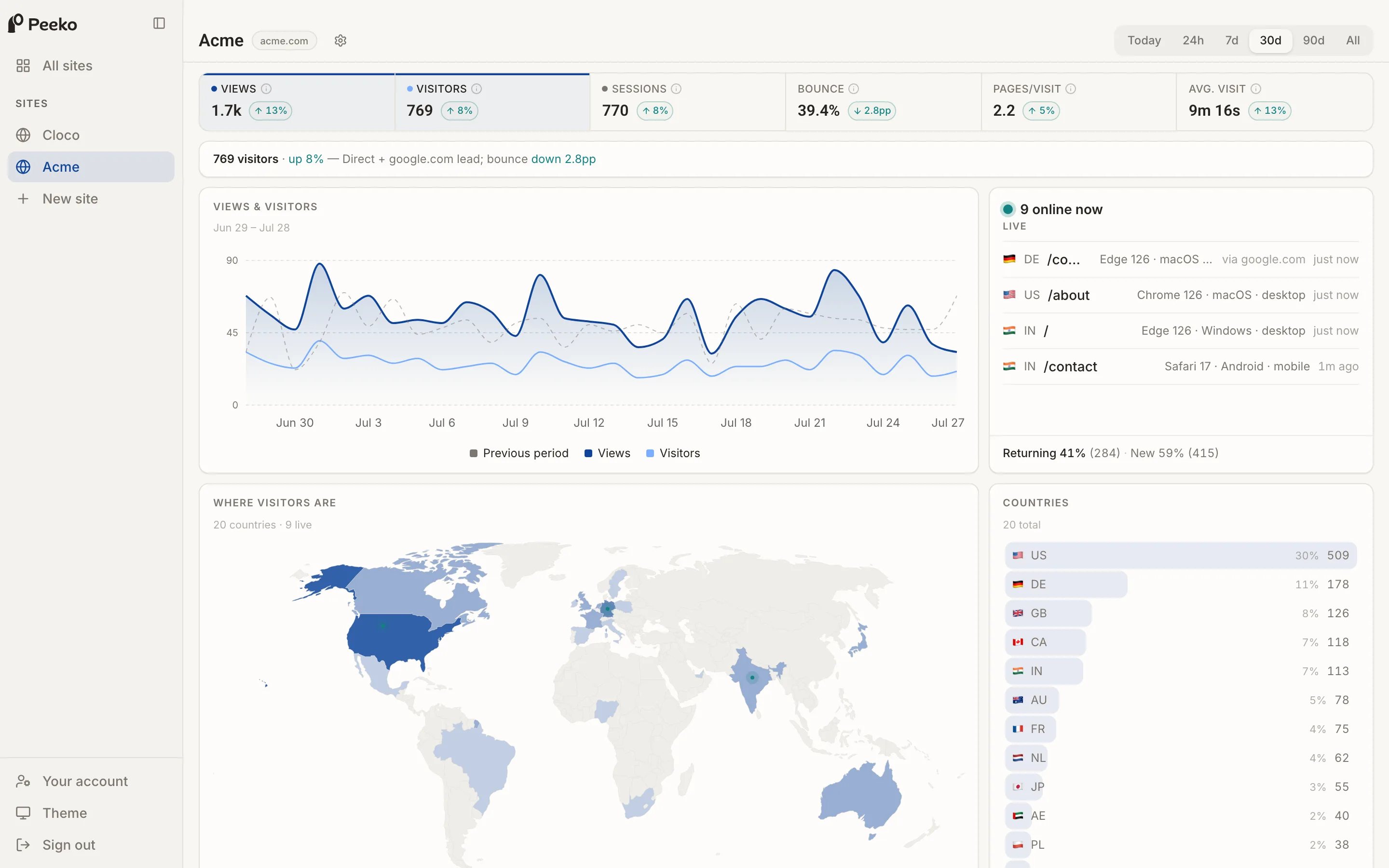The width and height of the screenshot is (1389, 868).
Task: Show info for Bounce metric
Action: tap(854, 89)
